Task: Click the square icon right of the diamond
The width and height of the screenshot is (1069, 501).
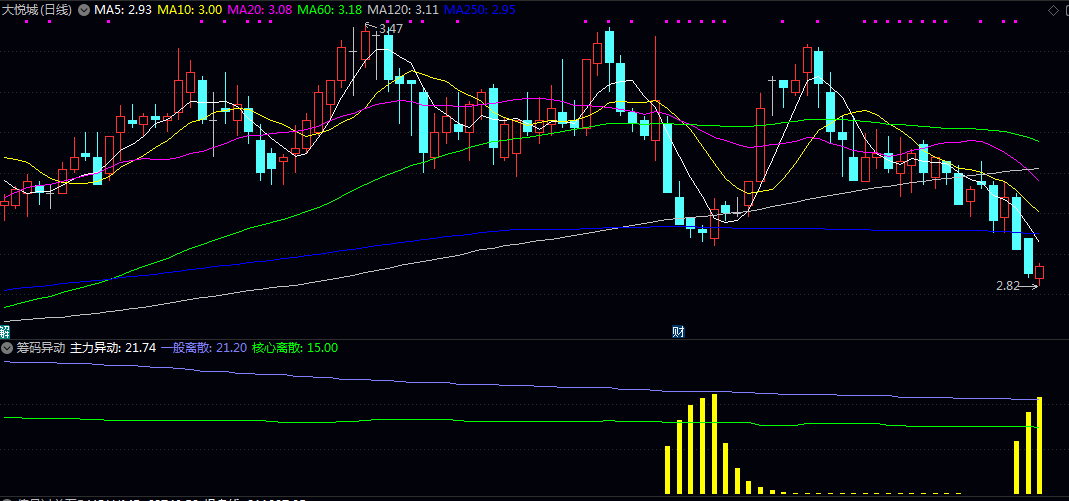Action: (x=1064, y=10)
